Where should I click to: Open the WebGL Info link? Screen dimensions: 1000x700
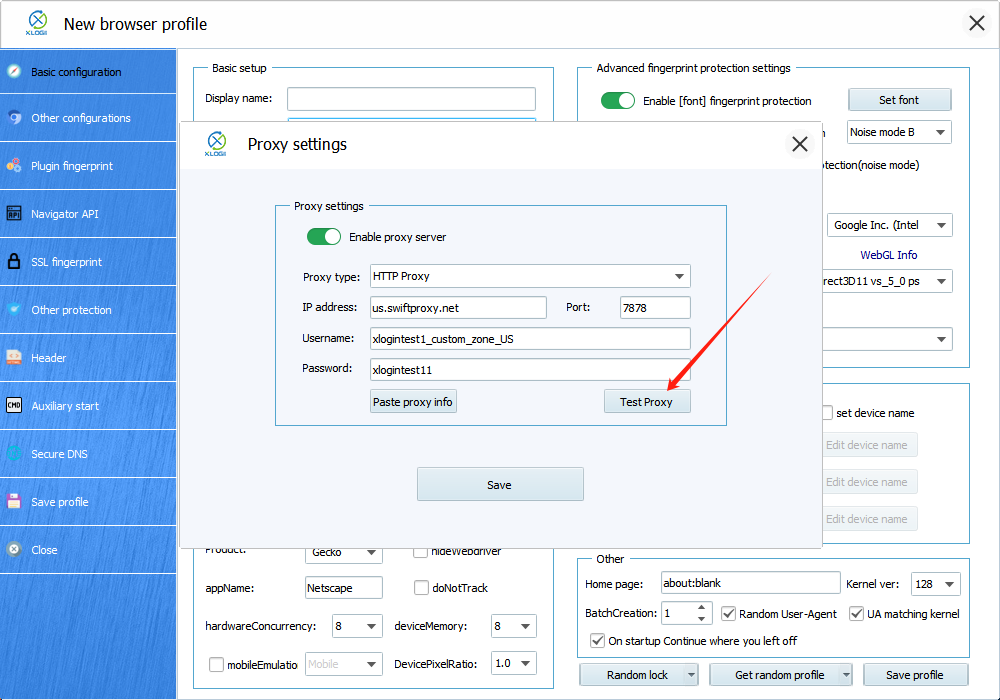coord(888,255)
